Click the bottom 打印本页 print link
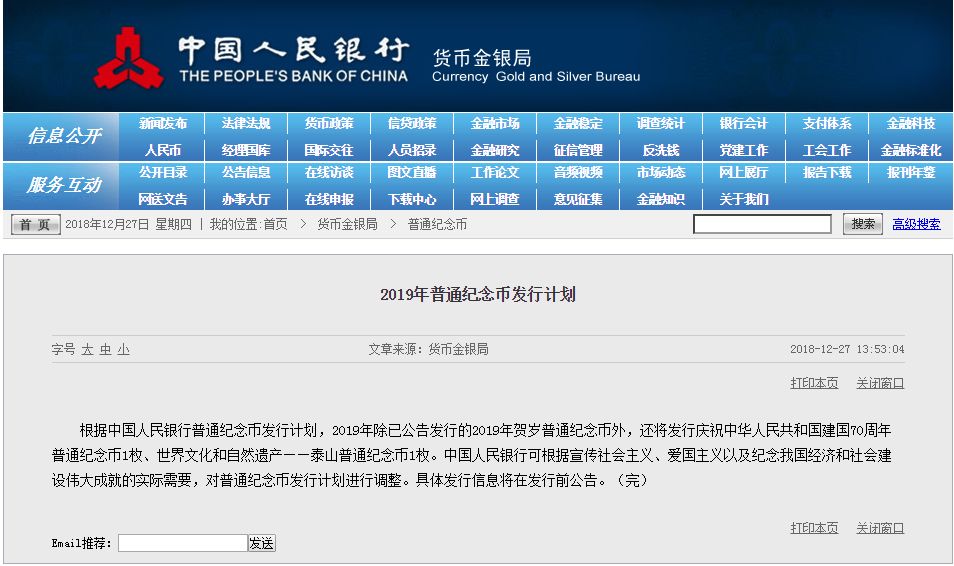This screenshot has height=566, width=954. point(814,528)
